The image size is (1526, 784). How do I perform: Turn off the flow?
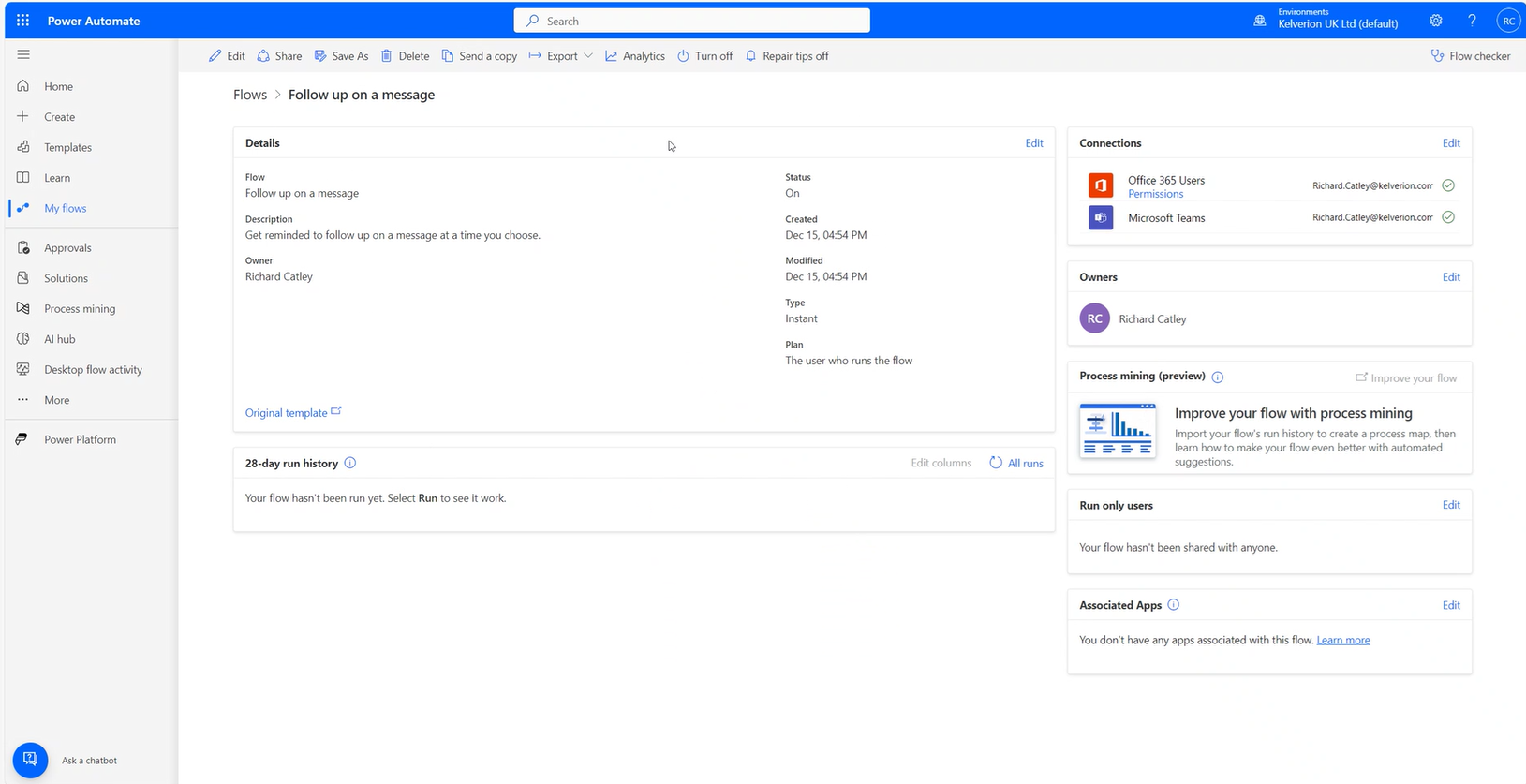coord(705,56)
